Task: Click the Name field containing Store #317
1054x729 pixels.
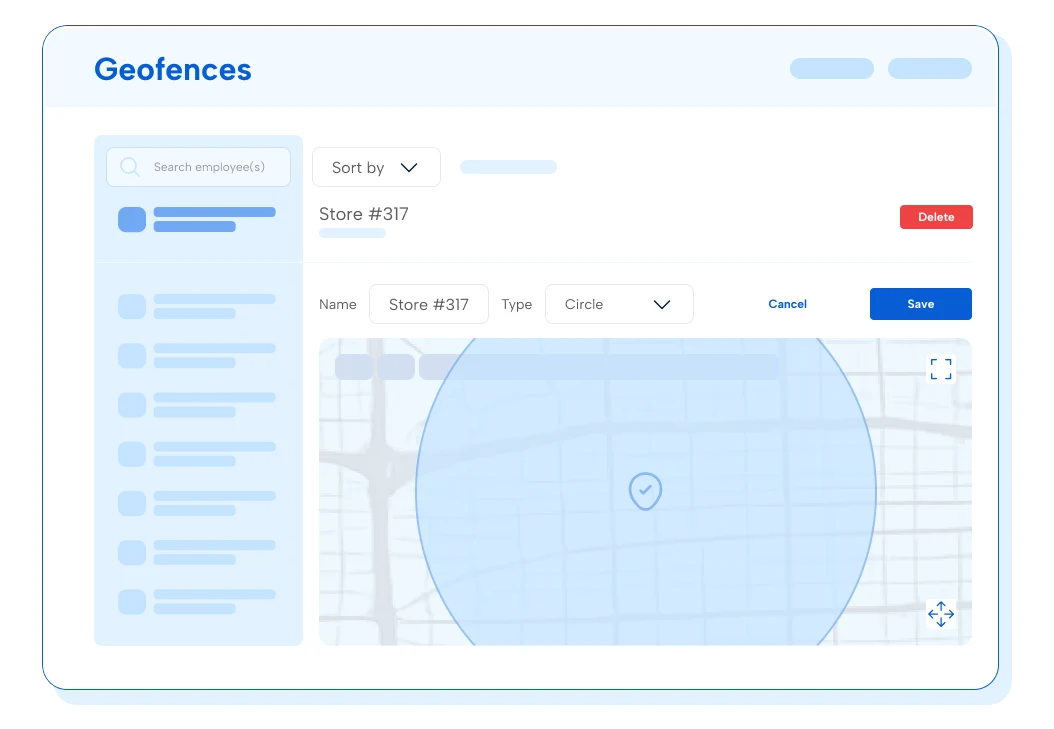Action: 428,304
